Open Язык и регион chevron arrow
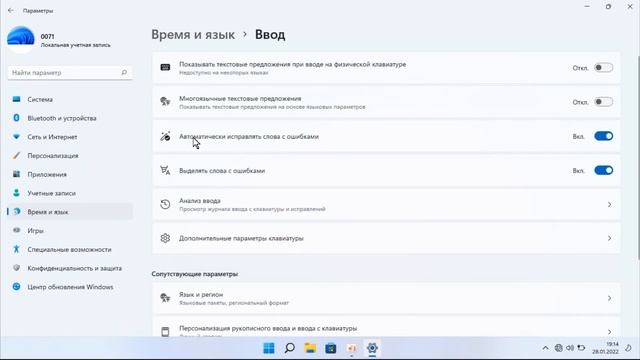Image resolution: width=640 pixels, height=360 pixels. pos(609,298)
